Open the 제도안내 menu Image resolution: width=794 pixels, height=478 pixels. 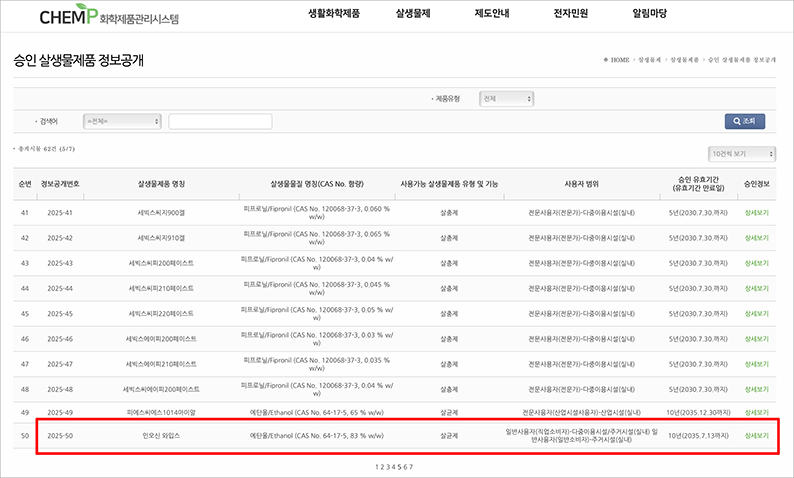click(492, 14)
